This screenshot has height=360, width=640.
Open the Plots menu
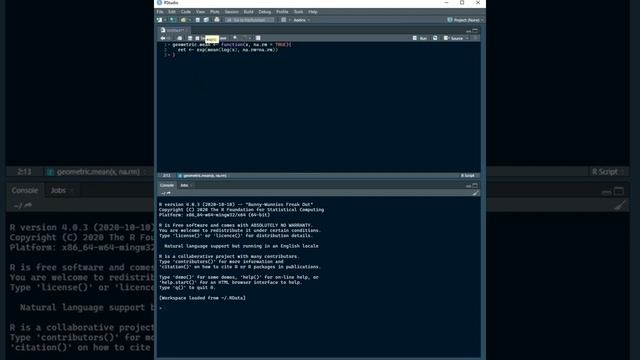click(215, 12)
